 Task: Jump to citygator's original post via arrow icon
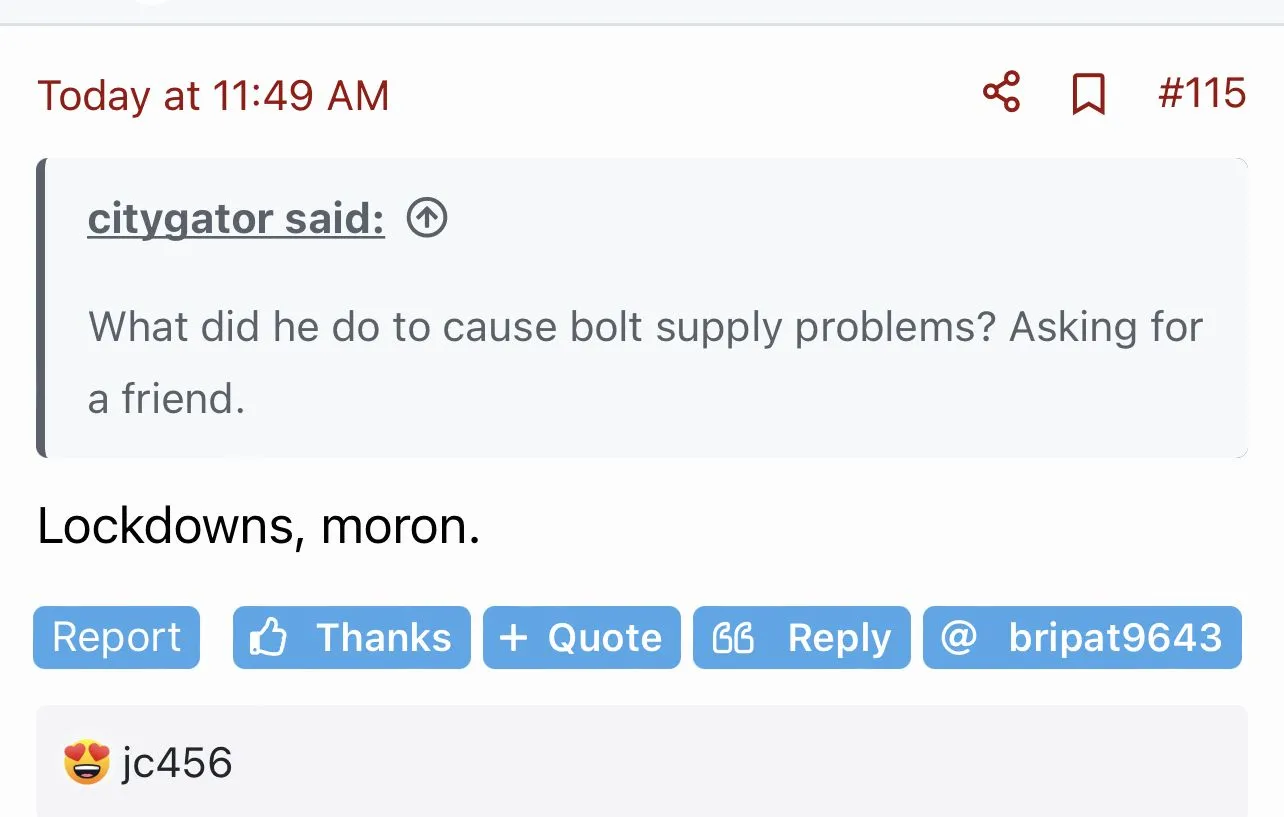(x=427, y=218)
